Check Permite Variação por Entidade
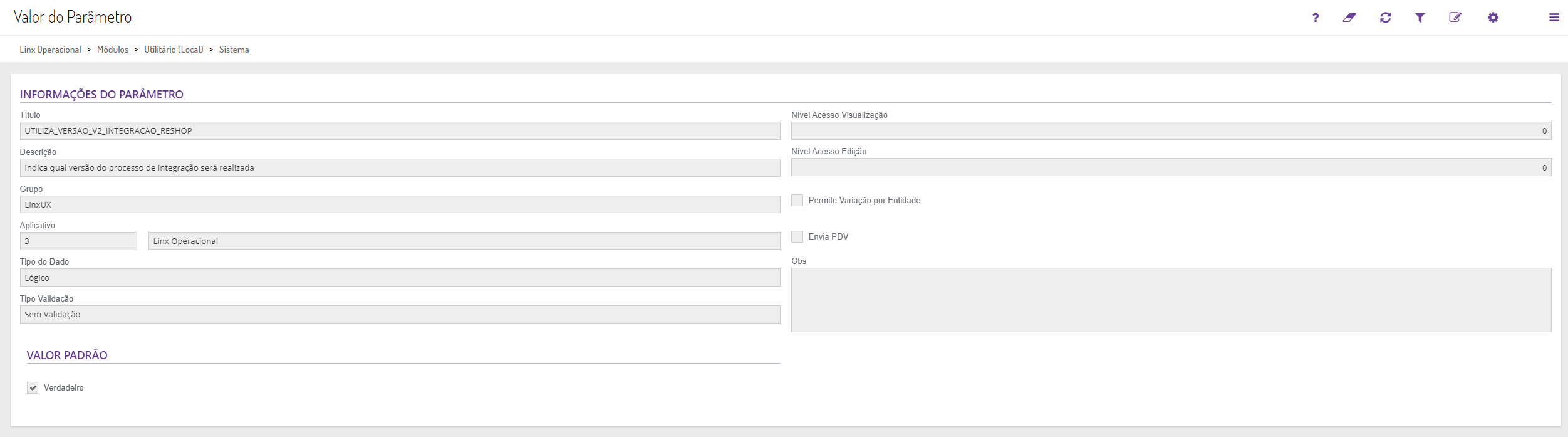This screenshot has width=1568, height=437. 797,200
